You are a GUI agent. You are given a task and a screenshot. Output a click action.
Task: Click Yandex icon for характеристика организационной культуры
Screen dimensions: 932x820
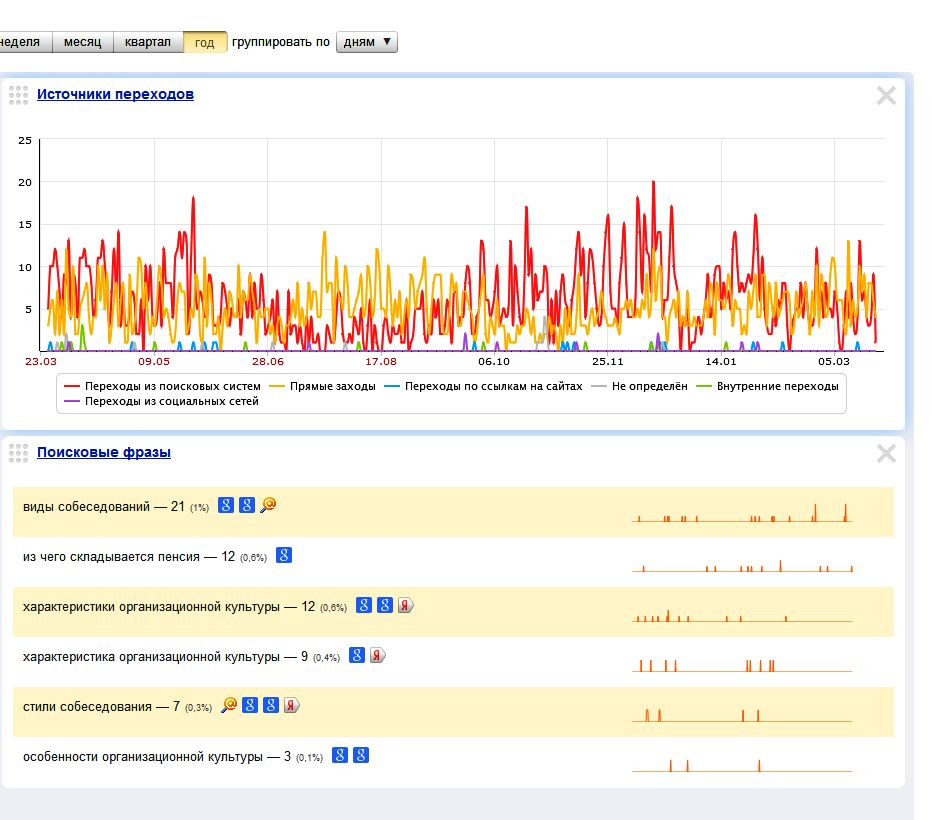[x=377, y=655]
